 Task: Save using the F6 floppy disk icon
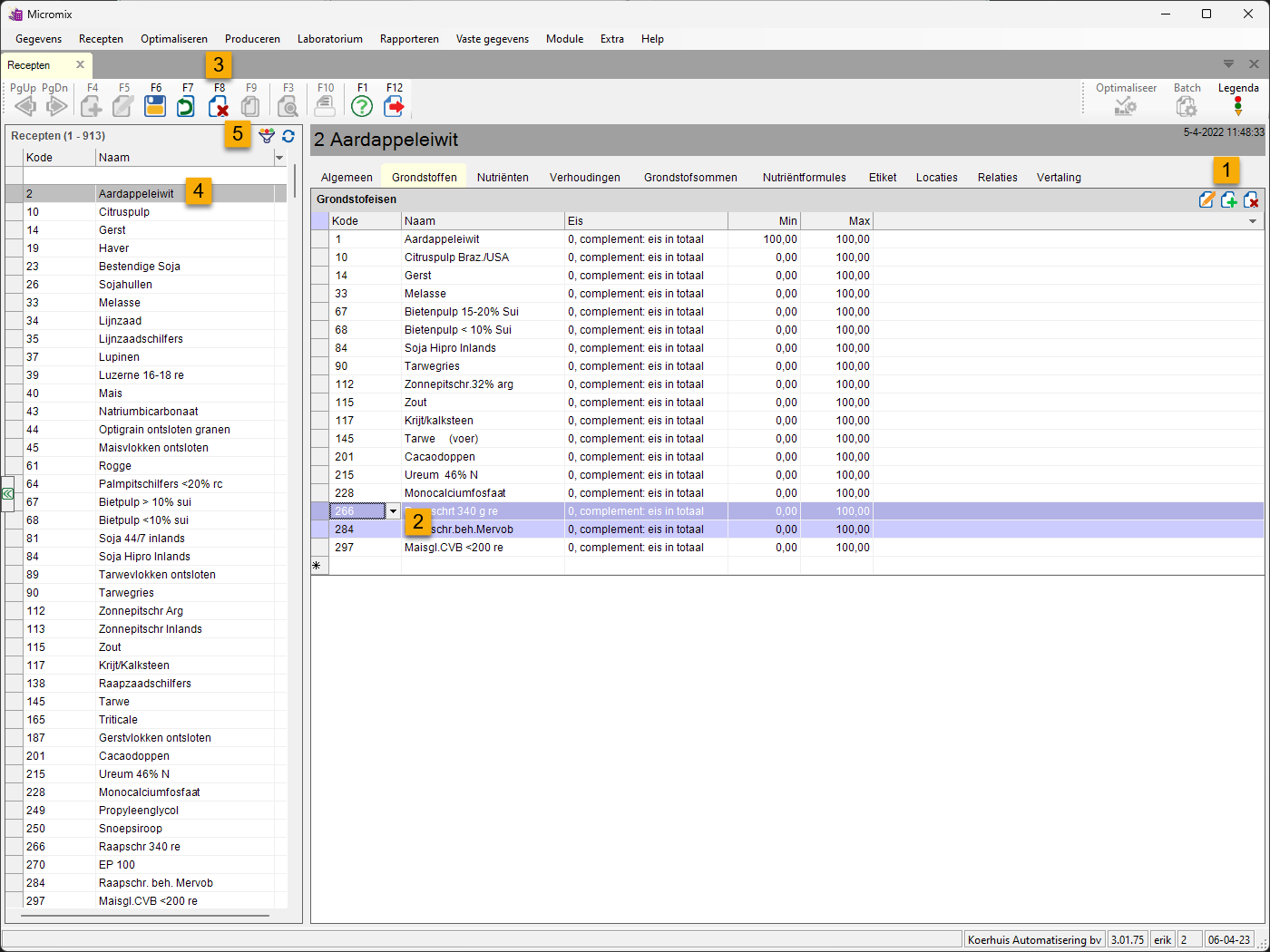tap(155, 106)
